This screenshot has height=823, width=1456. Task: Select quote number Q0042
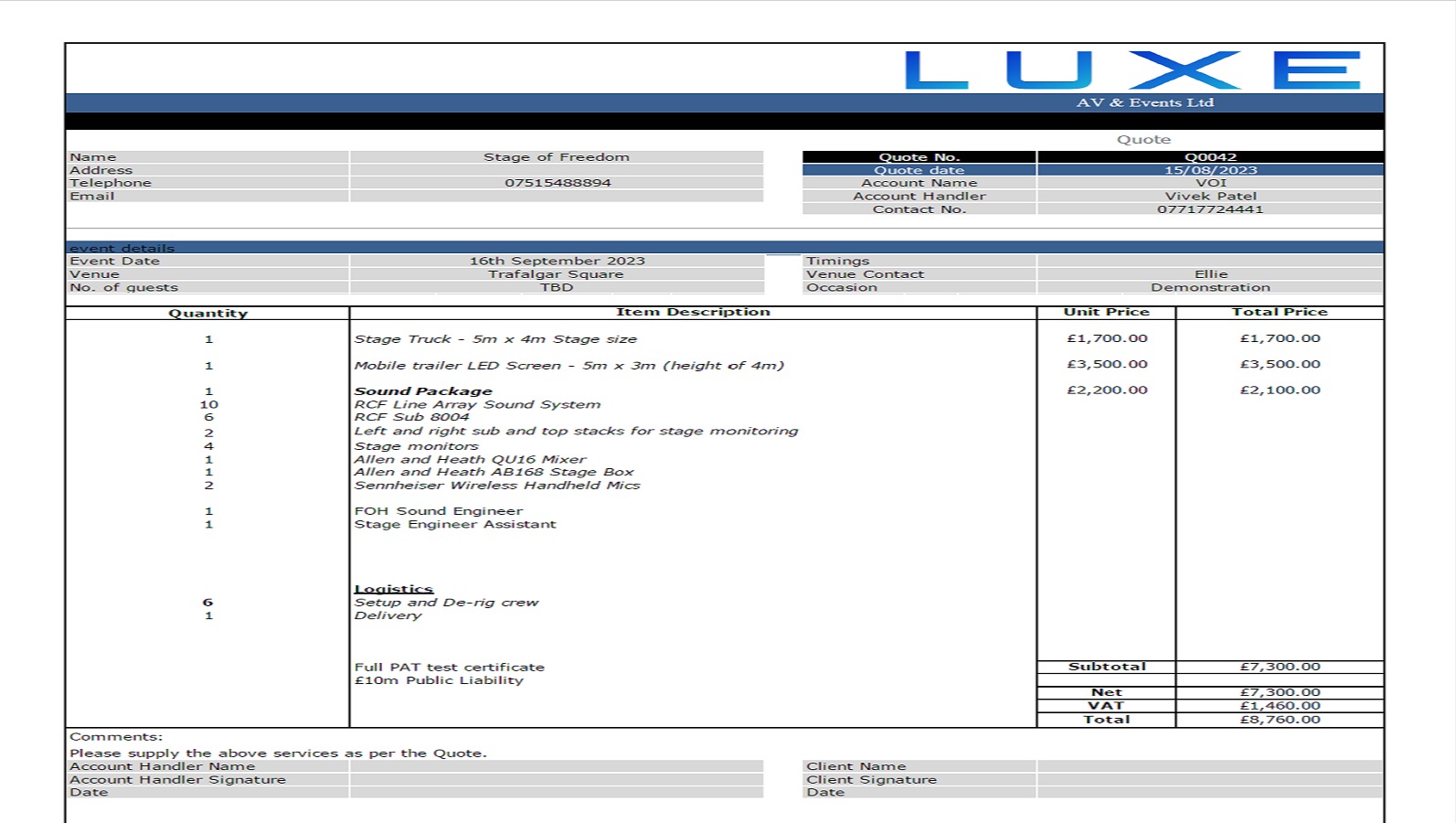pyautogui.click(x=1210, y=157)
